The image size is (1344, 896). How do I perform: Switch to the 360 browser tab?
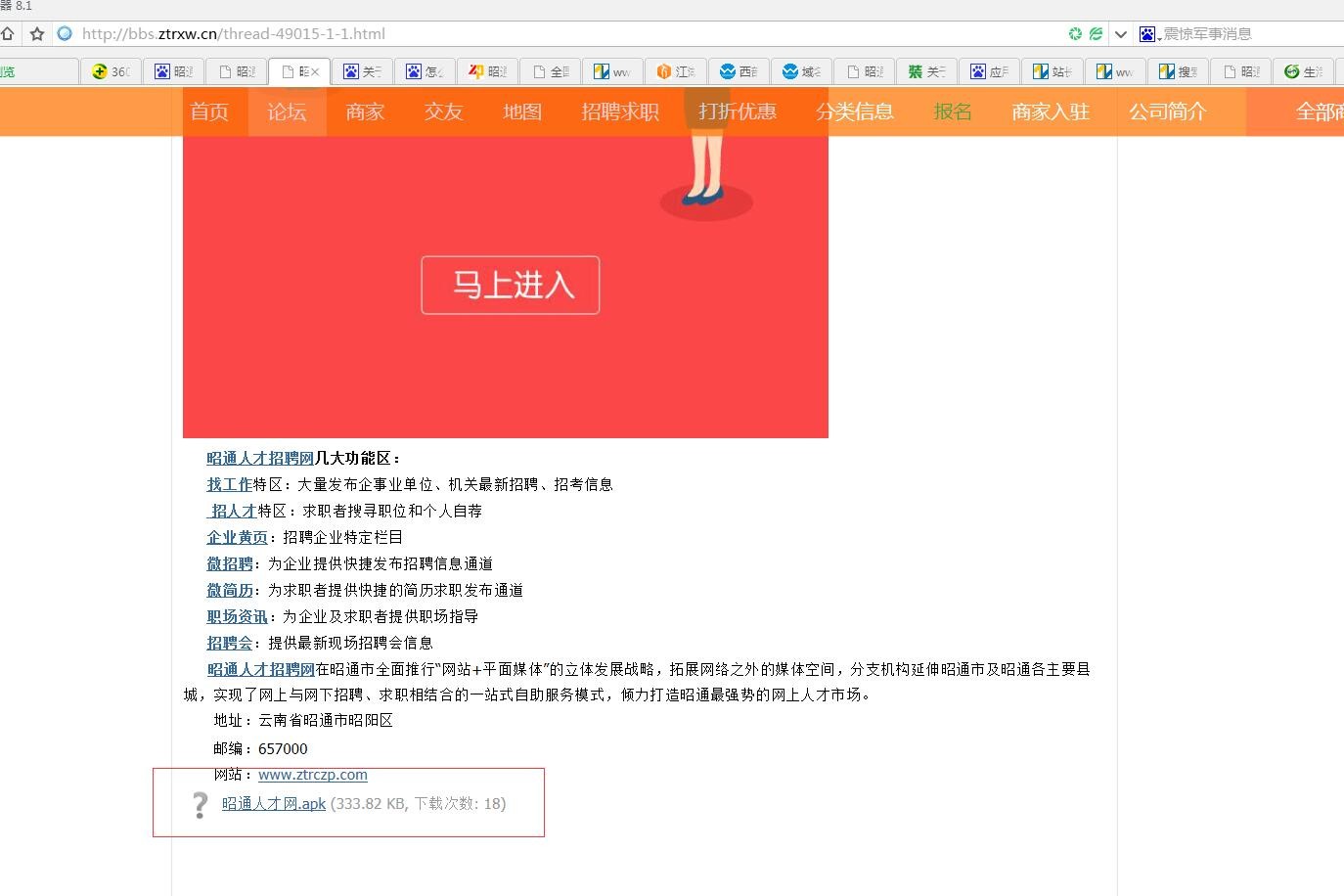[111, 71]
